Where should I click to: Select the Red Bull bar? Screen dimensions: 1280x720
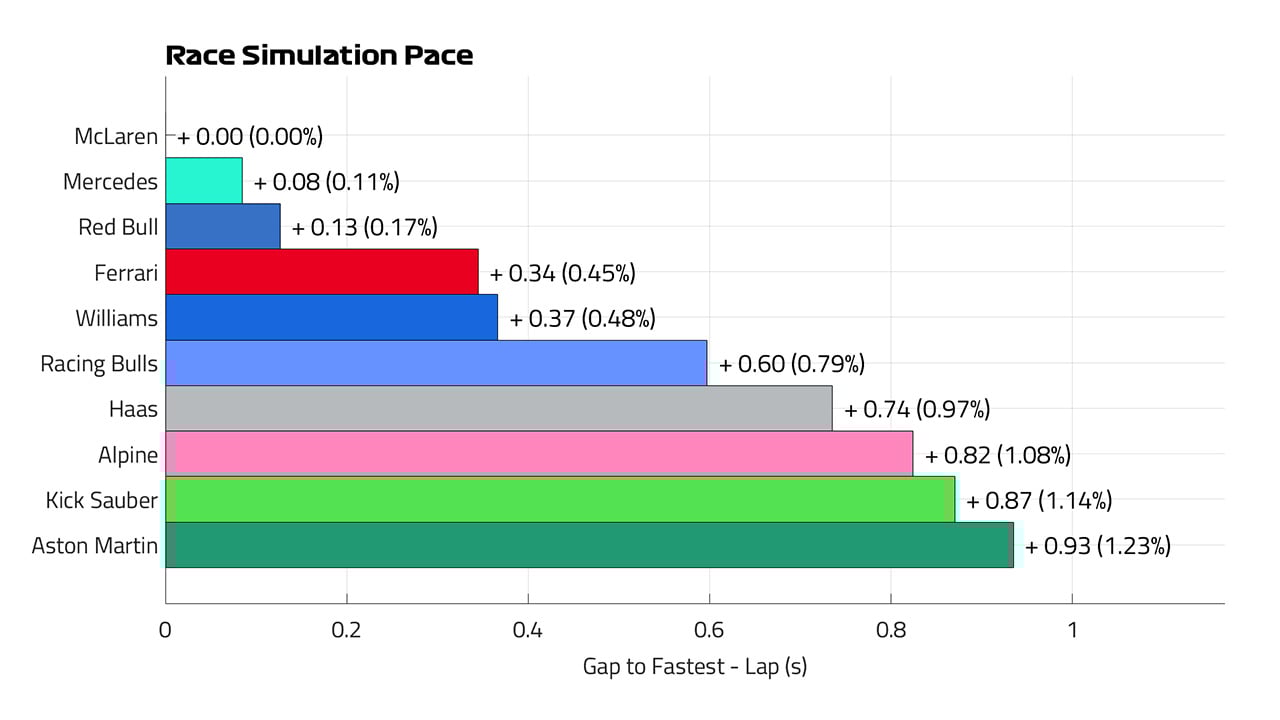pos(223,226)
